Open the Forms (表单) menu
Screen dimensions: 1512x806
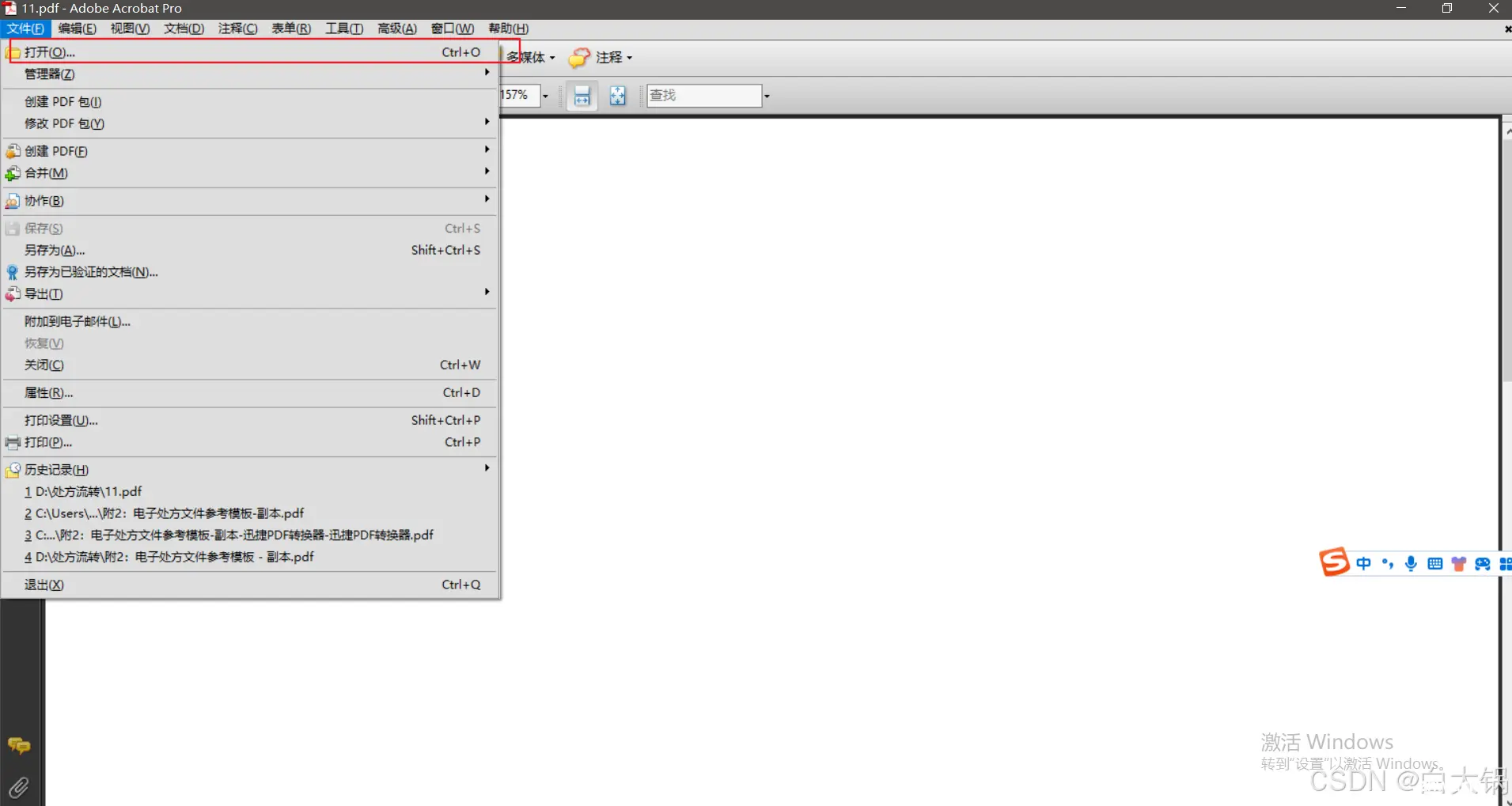pyautogui.click(x=291, y=28)
